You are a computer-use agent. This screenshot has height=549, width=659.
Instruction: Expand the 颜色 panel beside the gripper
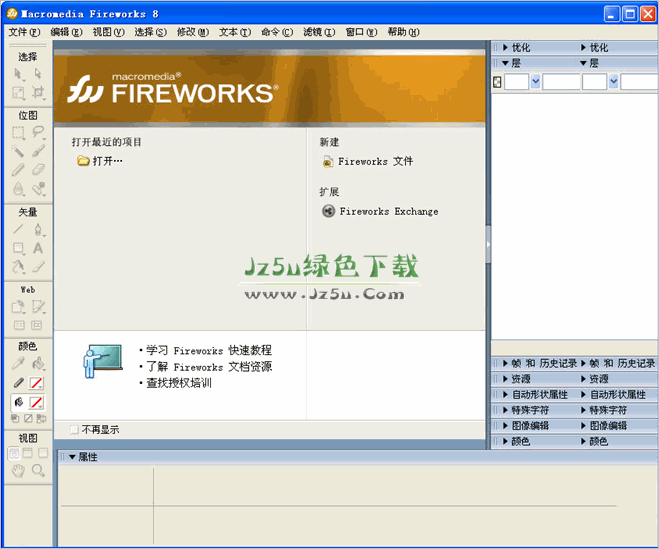(x=506, y=441)
